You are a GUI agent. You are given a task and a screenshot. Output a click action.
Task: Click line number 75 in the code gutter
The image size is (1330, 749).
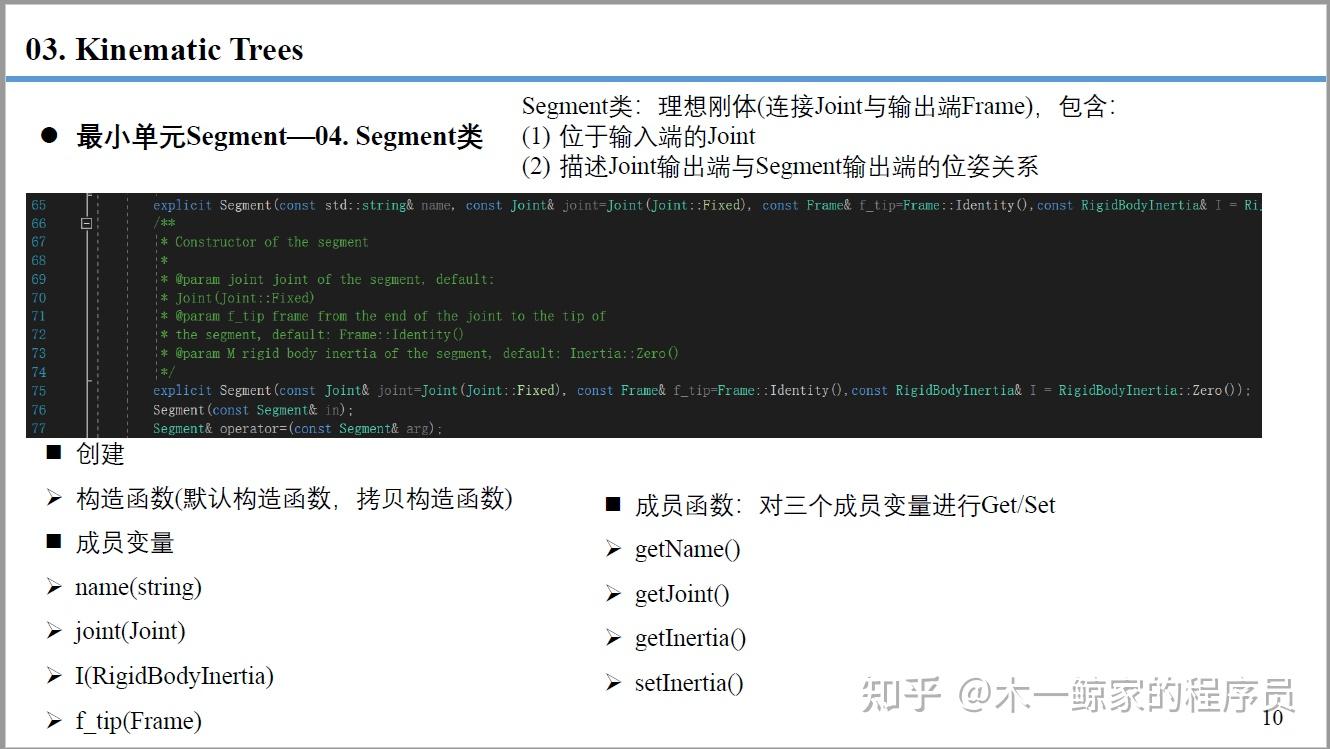click(38, 391)
